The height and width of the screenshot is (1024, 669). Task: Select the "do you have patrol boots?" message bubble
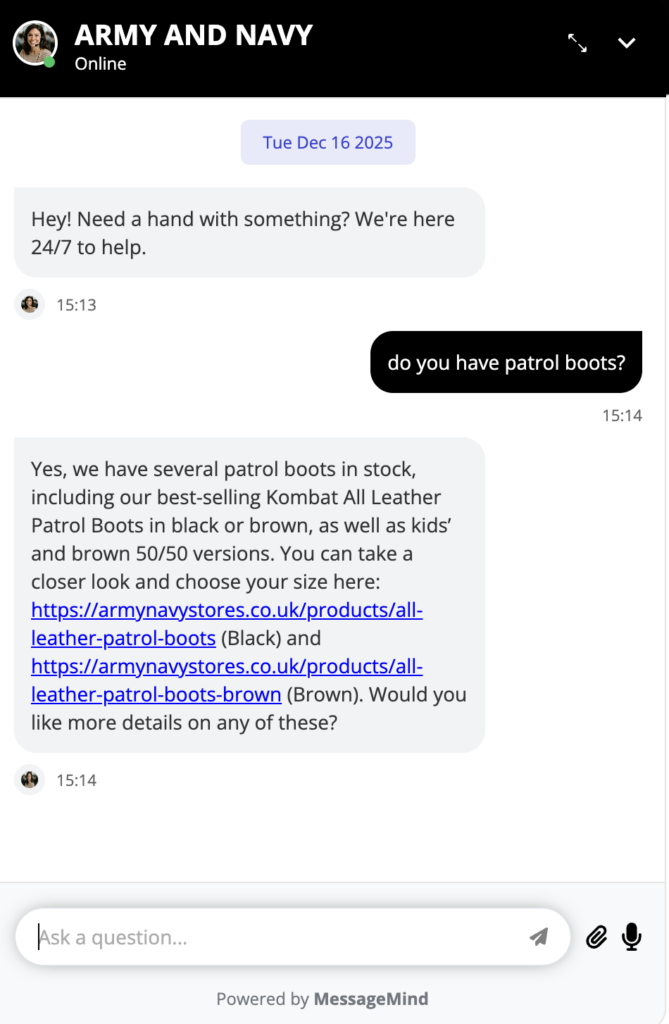pyautogui.click(x=506, y=362)
